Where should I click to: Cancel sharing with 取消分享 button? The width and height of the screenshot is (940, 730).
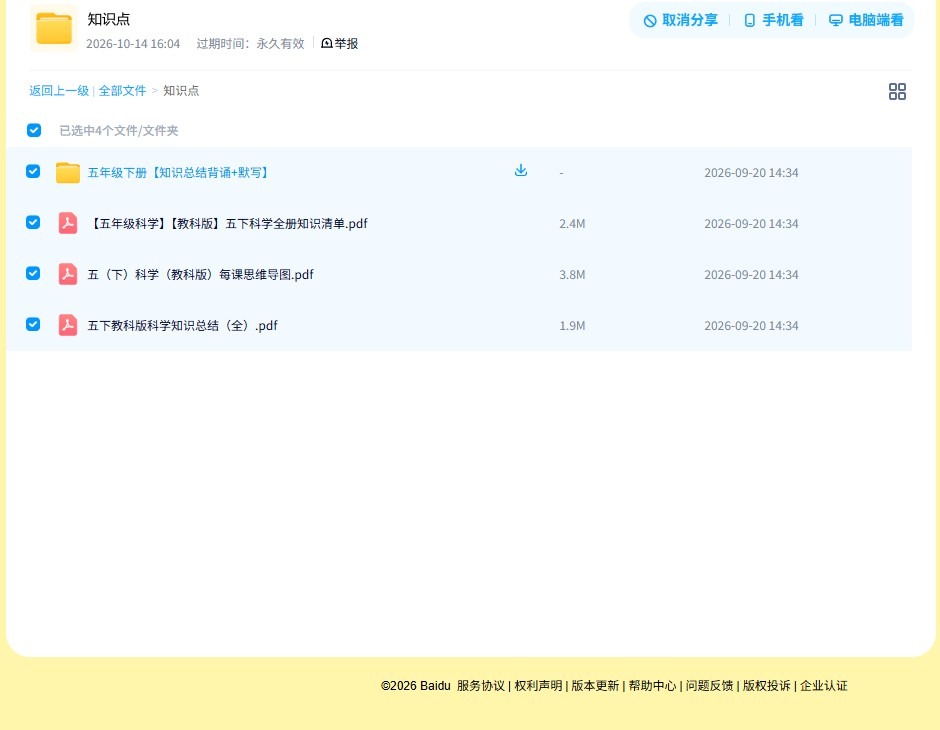(680, 20)
